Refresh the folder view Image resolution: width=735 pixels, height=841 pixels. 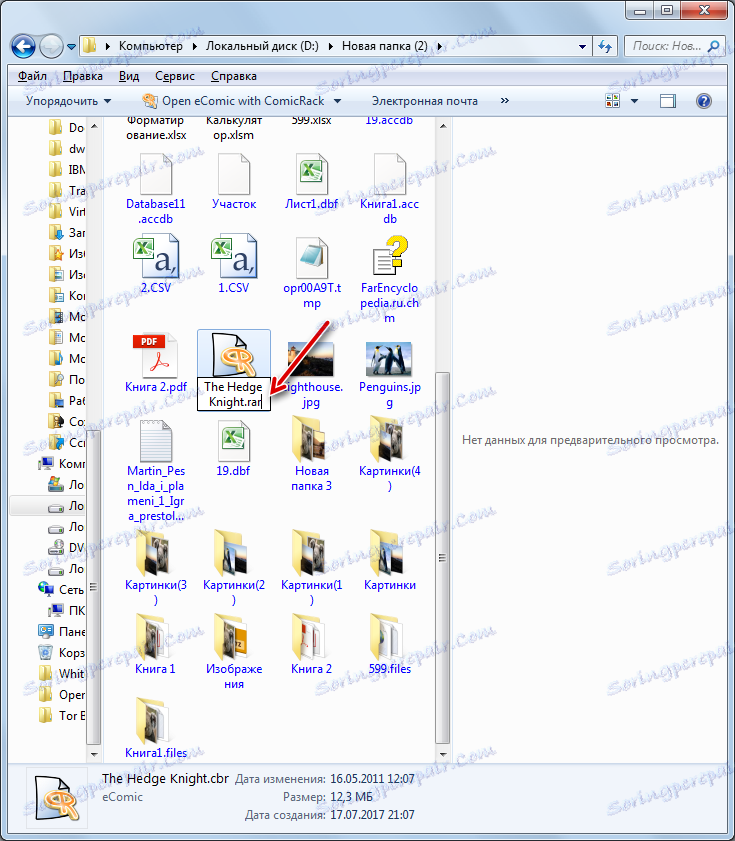click(605, 47)
